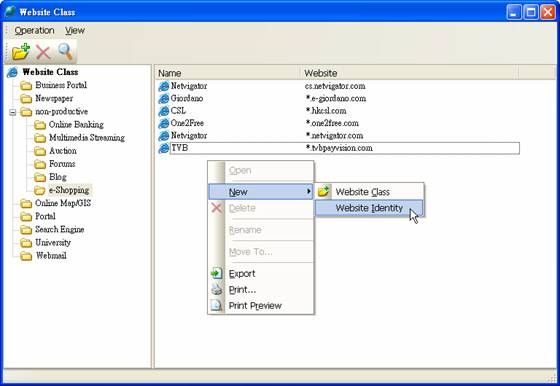Click the Name column header
Image resolution: width=560 pixels, height=386 pixels.
tap(228, 73)
